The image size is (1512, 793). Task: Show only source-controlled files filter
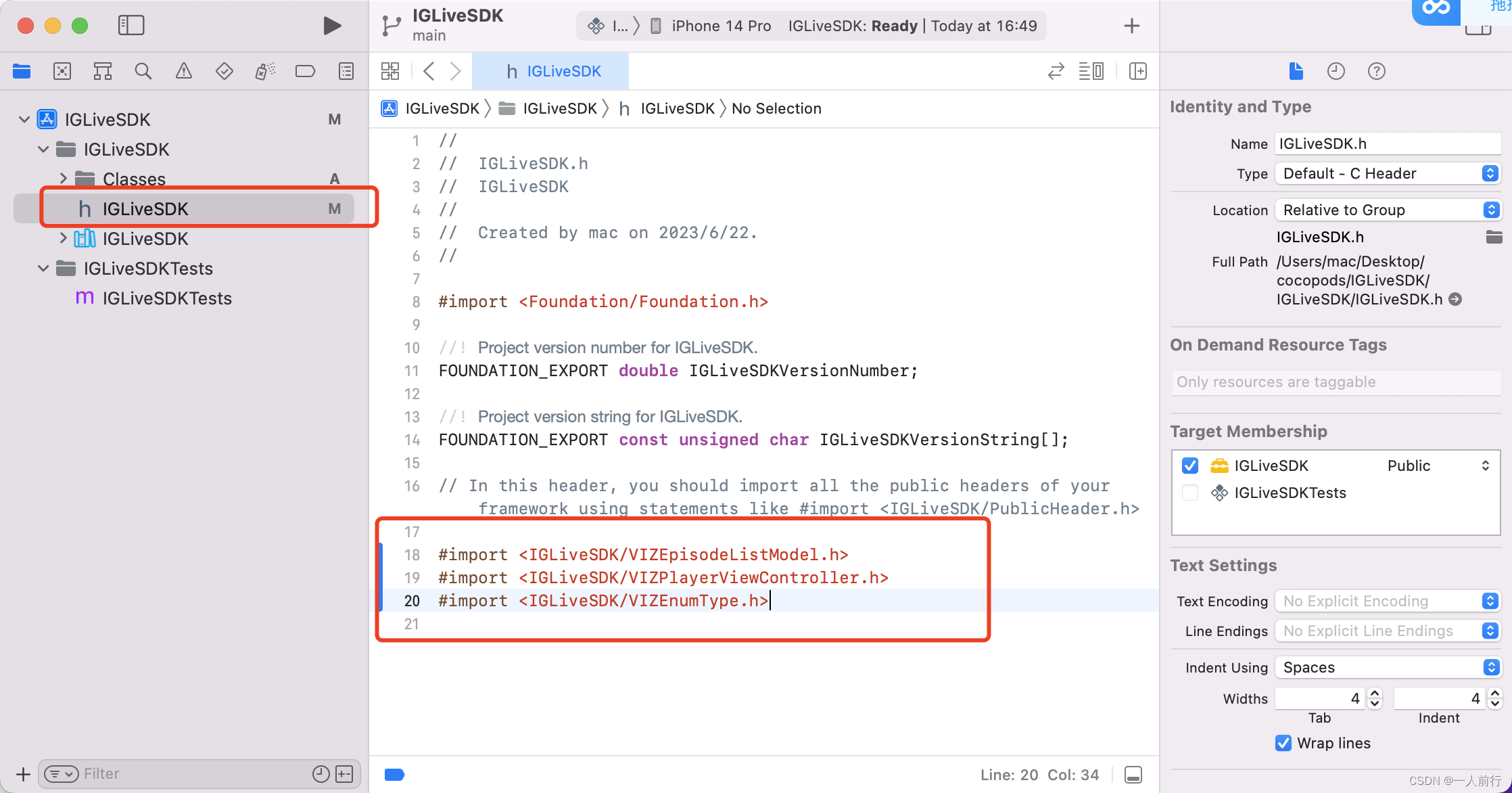point(344,774)
